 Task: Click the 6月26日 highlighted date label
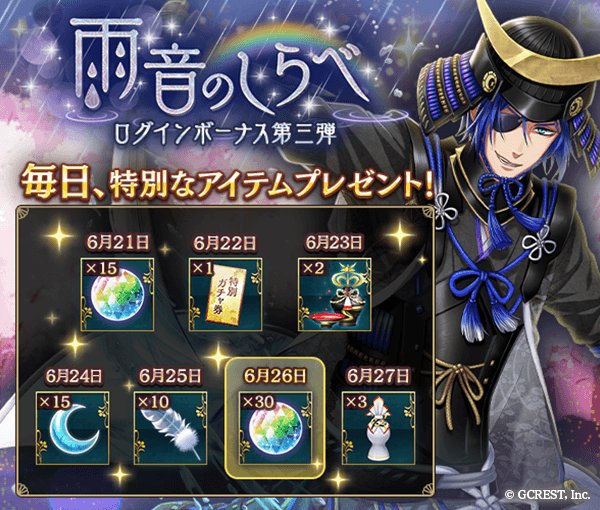click(276, 376)
